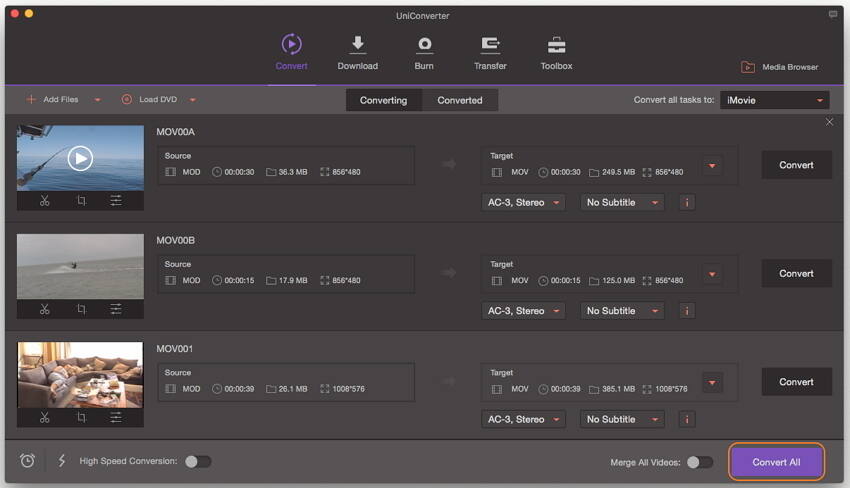The image size is (850, 488).
Task: Click the Load DVD button
Action: click(x=150, y=99)
